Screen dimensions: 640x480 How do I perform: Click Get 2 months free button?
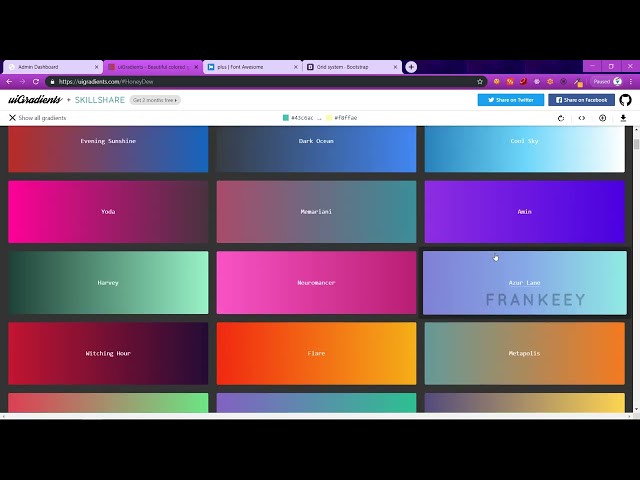pos(155,100)
